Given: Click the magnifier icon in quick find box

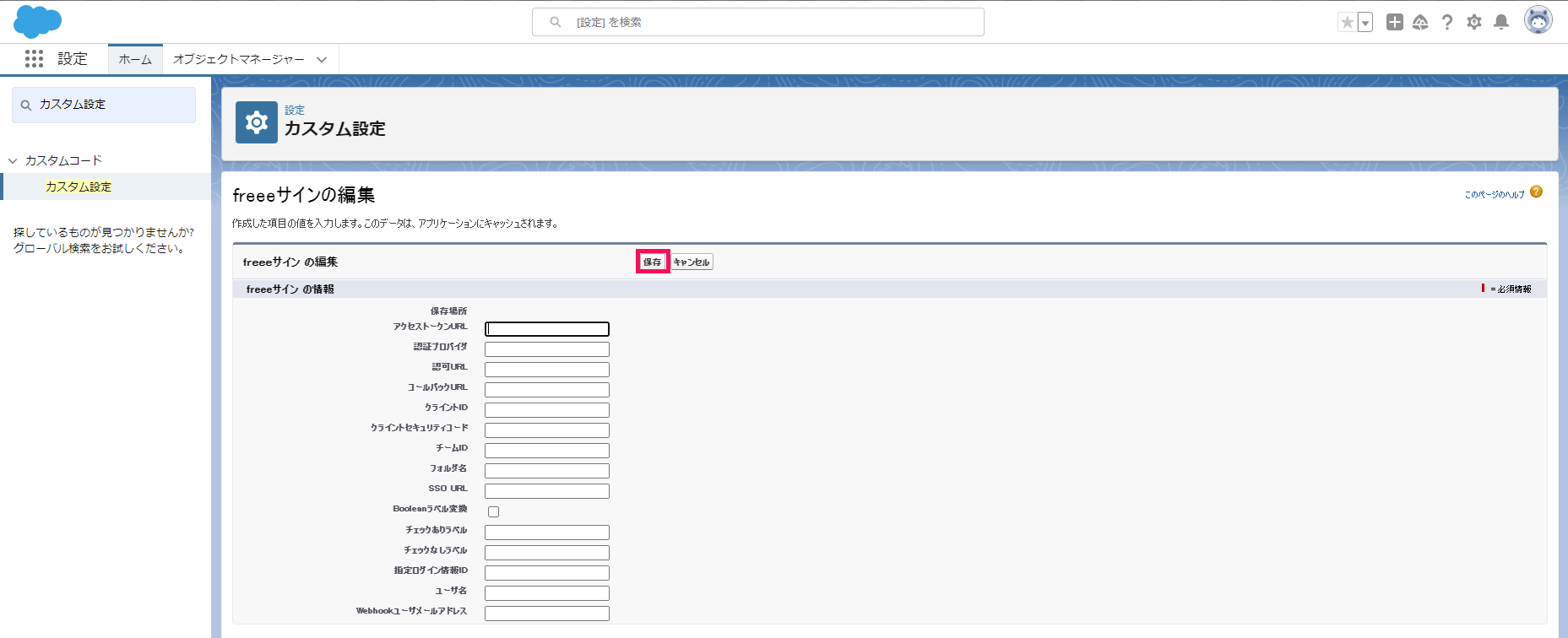Looking at the screenshot, I should click(x=26, y=105).
